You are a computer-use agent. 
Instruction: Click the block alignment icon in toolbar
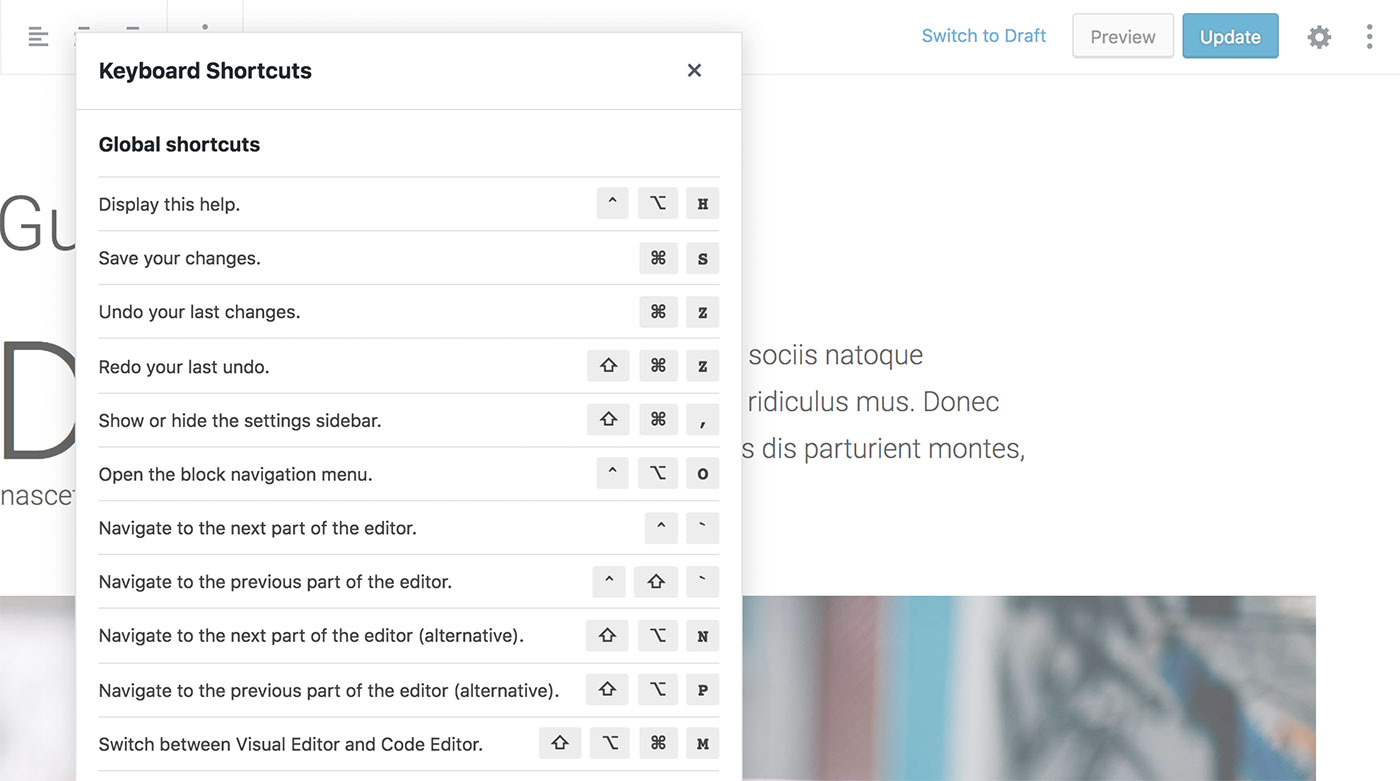click(x=38, y=37)
